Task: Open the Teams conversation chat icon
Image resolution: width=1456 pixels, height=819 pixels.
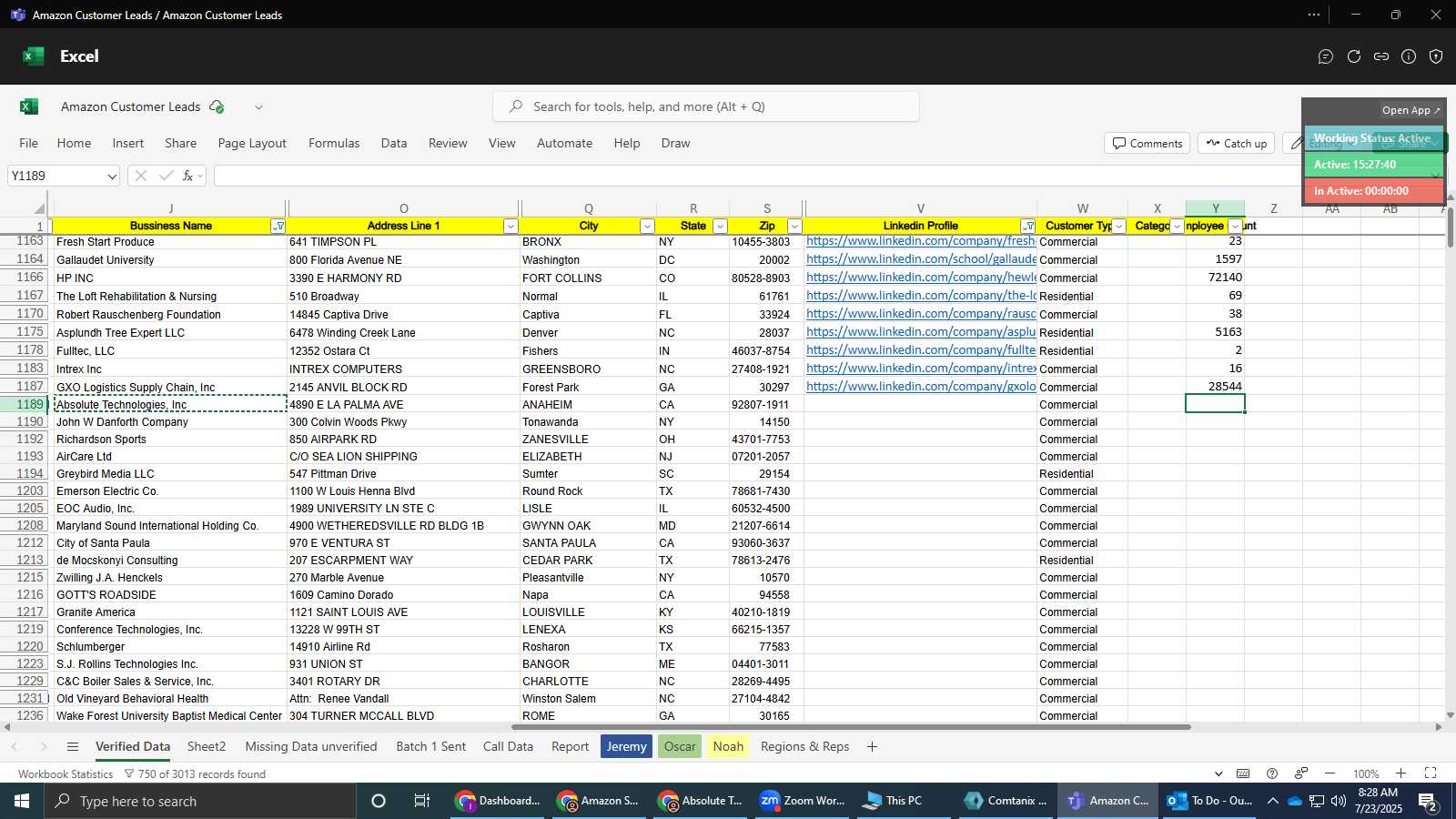Action: [1326, 56]
